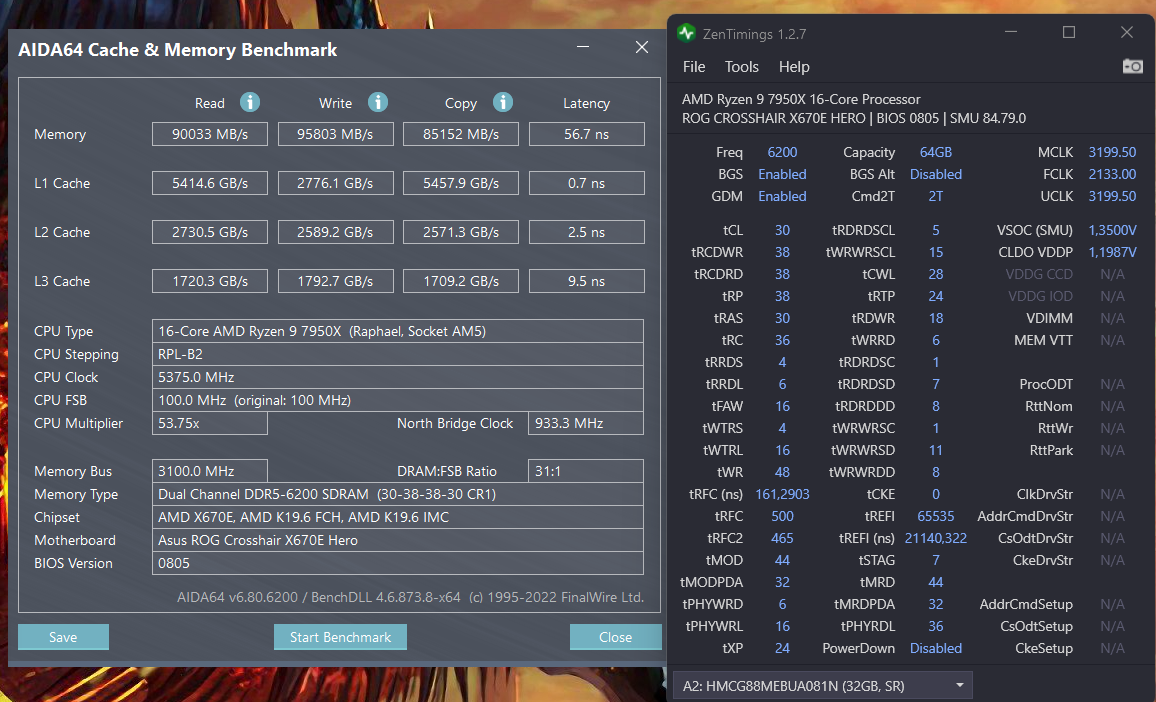Click the L3 Cache latency 9.5 ns

click(587, 281)
